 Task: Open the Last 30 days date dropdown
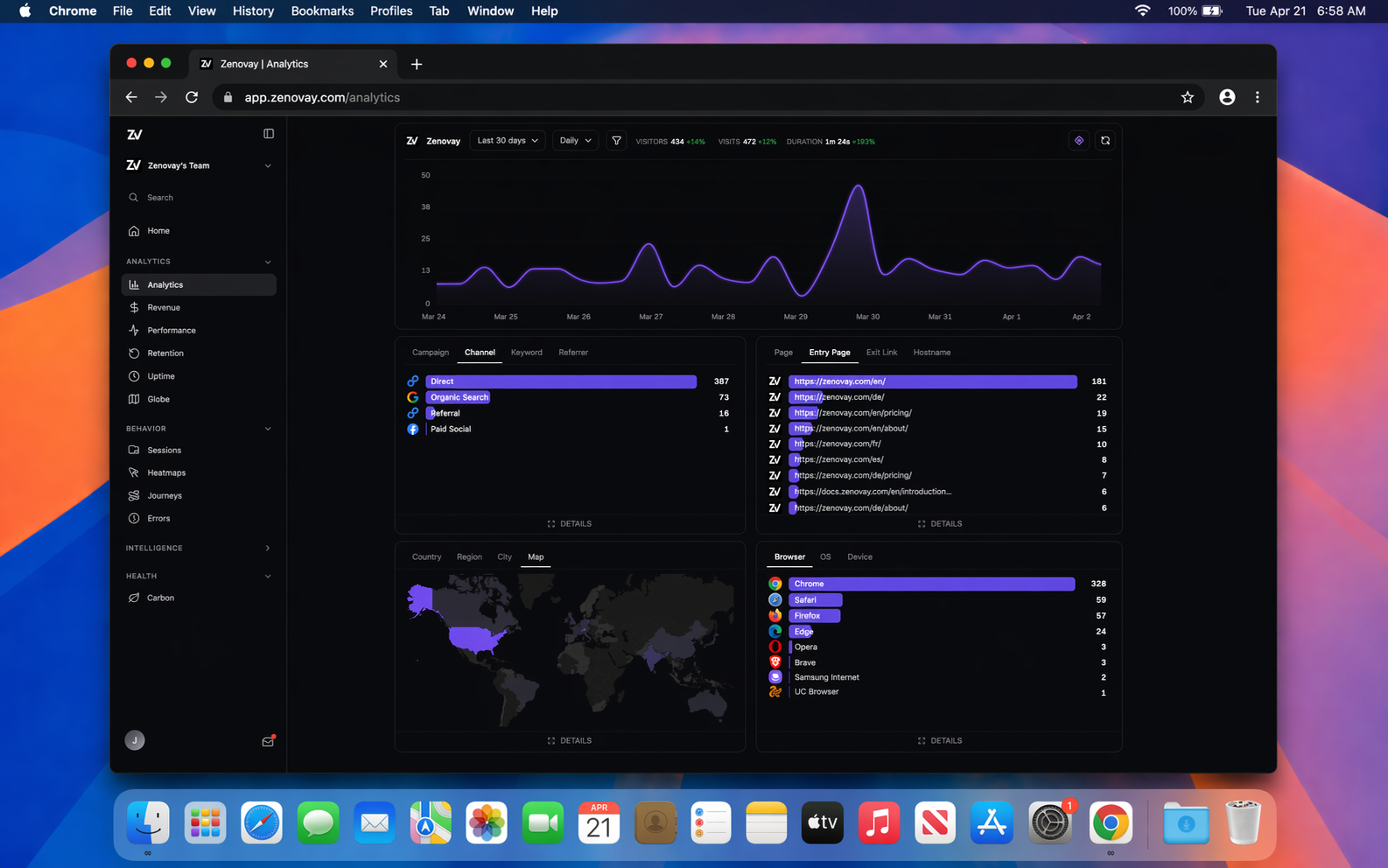click(x=508, y=141)
